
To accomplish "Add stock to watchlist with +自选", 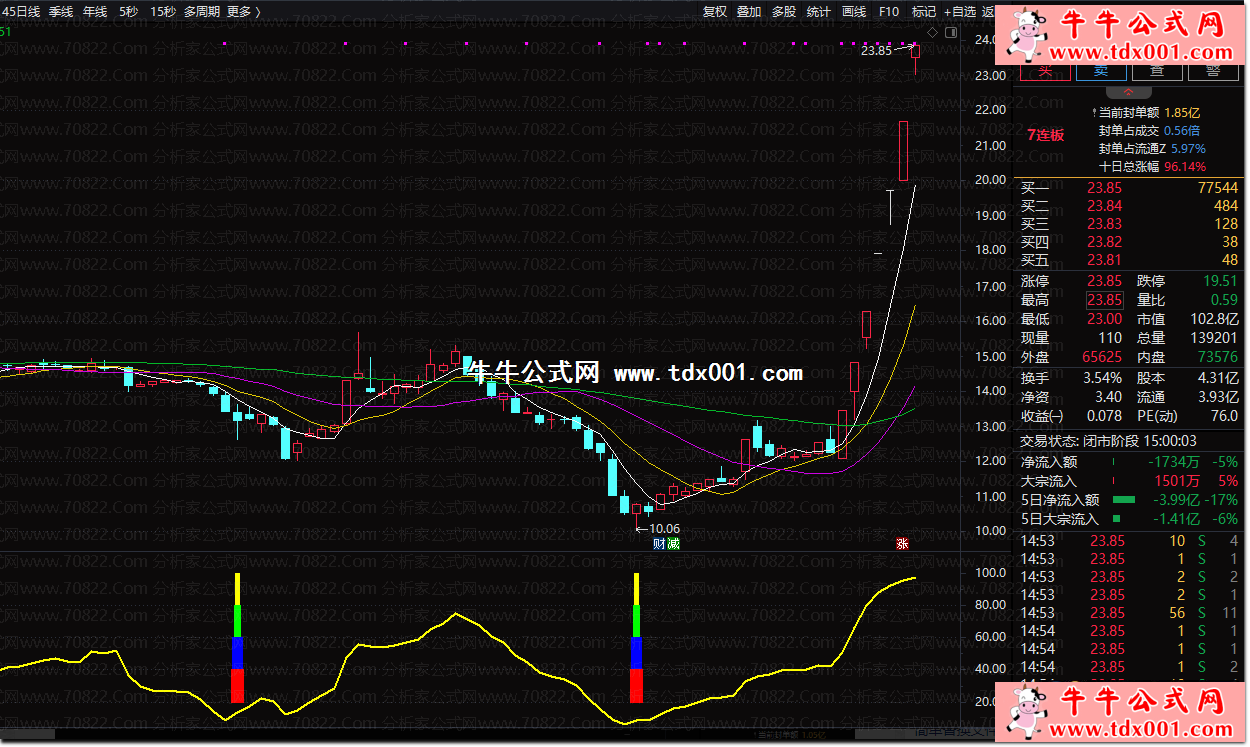I will (x=960, y=12).
